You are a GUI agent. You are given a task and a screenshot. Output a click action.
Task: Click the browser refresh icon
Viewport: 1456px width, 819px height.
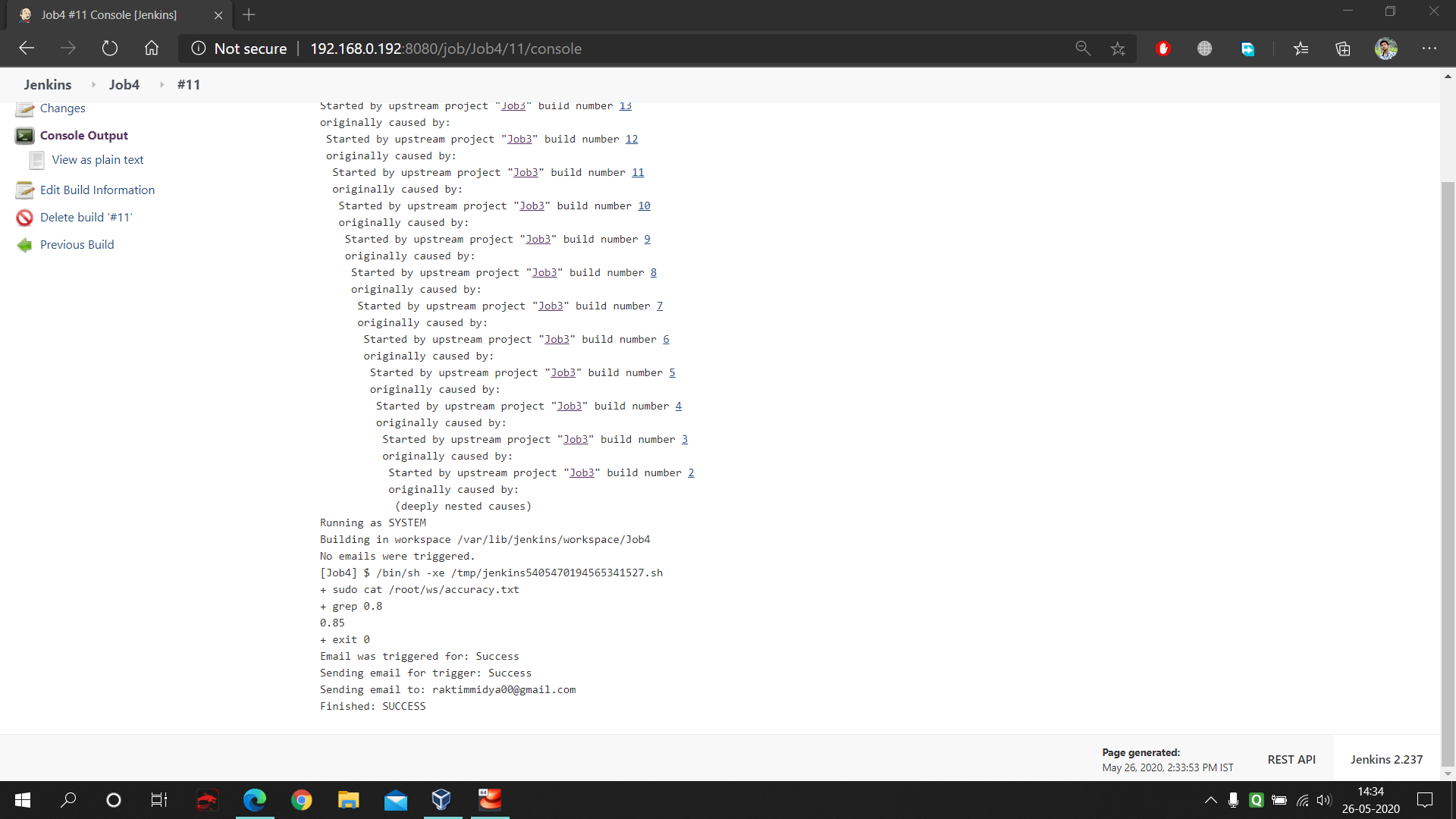click(x=110, y=49)
